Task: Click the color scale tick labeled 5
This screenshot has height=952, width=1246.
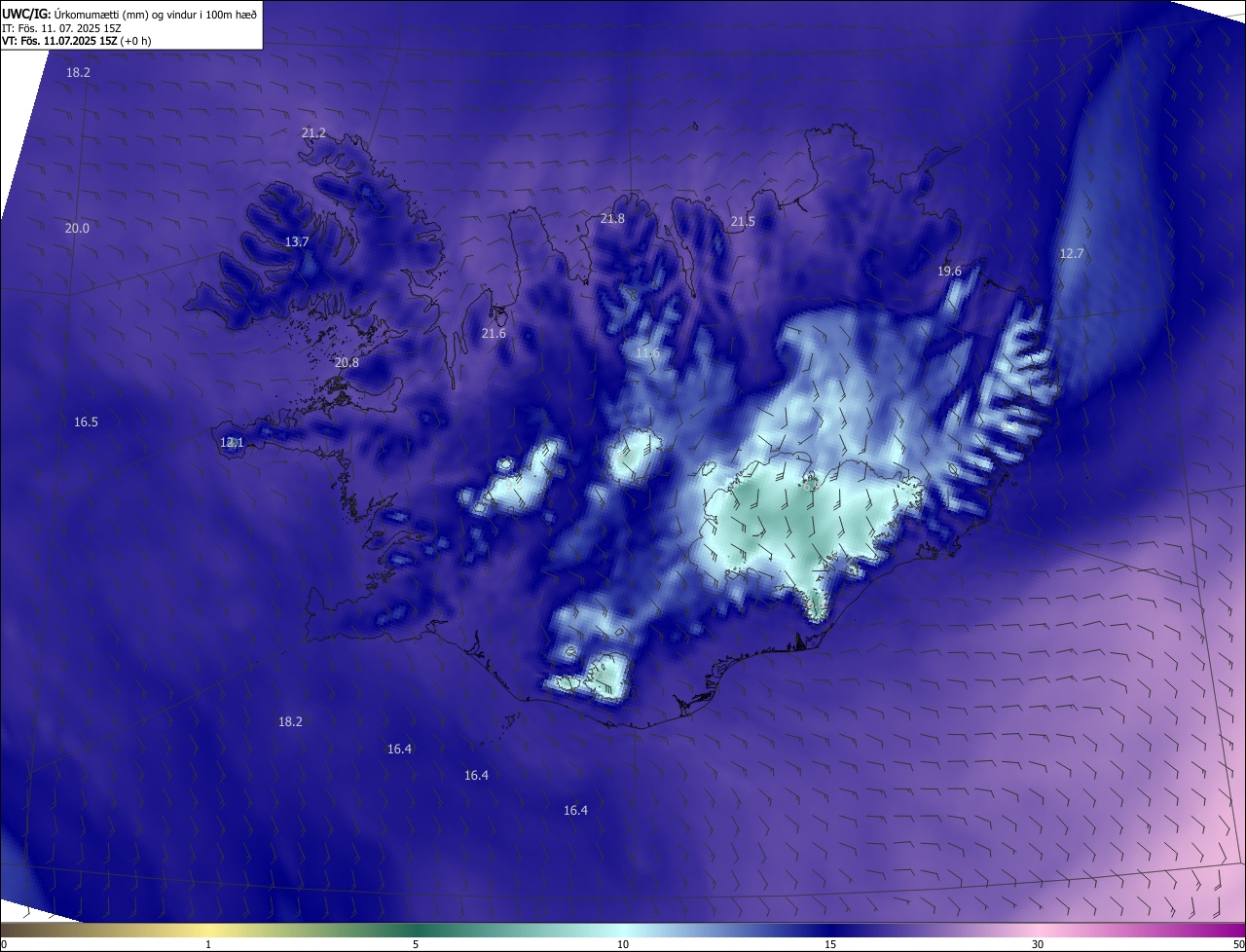Action: [416, 944]
